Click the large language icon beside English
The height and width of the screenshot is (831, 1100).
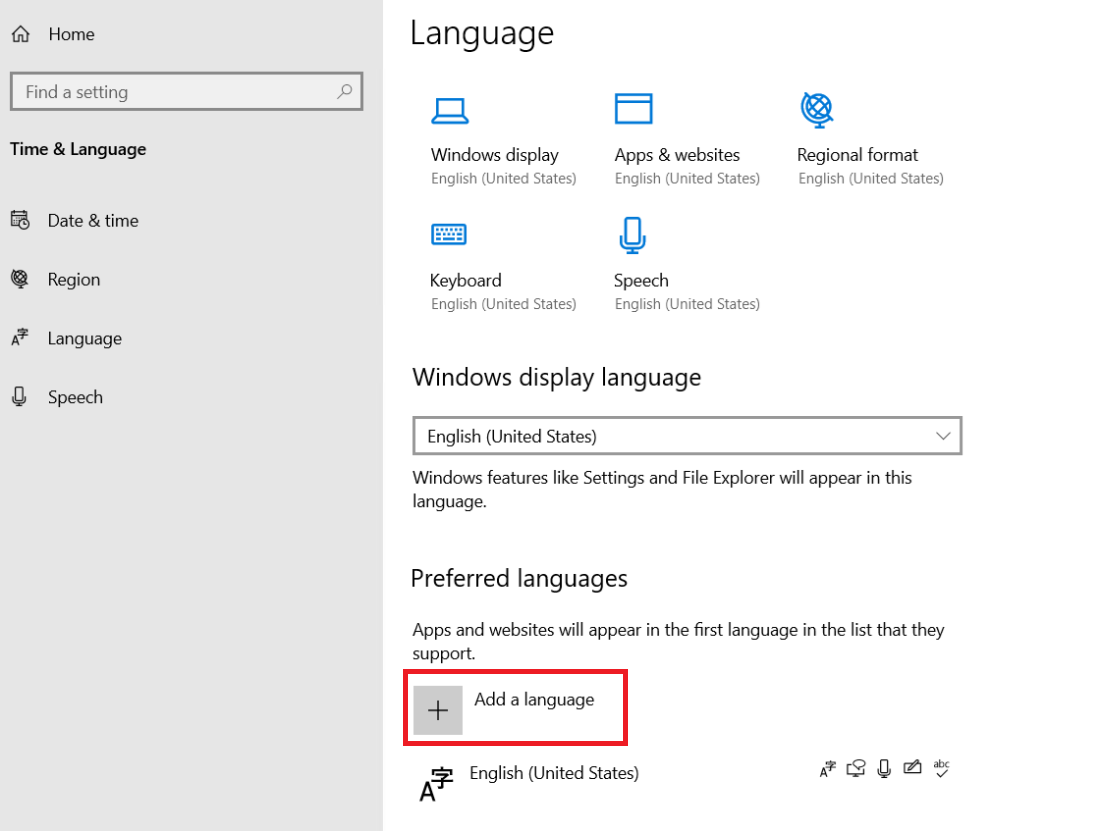pos(436,785)
